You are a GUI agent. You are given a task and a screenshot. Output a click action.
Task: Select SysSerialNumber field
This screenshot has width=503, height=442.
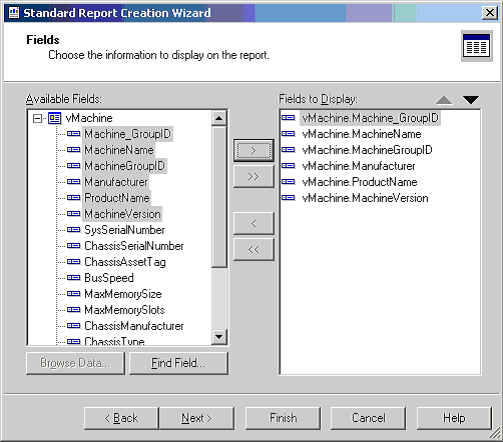pyautogui.click(x=124, y=230)
